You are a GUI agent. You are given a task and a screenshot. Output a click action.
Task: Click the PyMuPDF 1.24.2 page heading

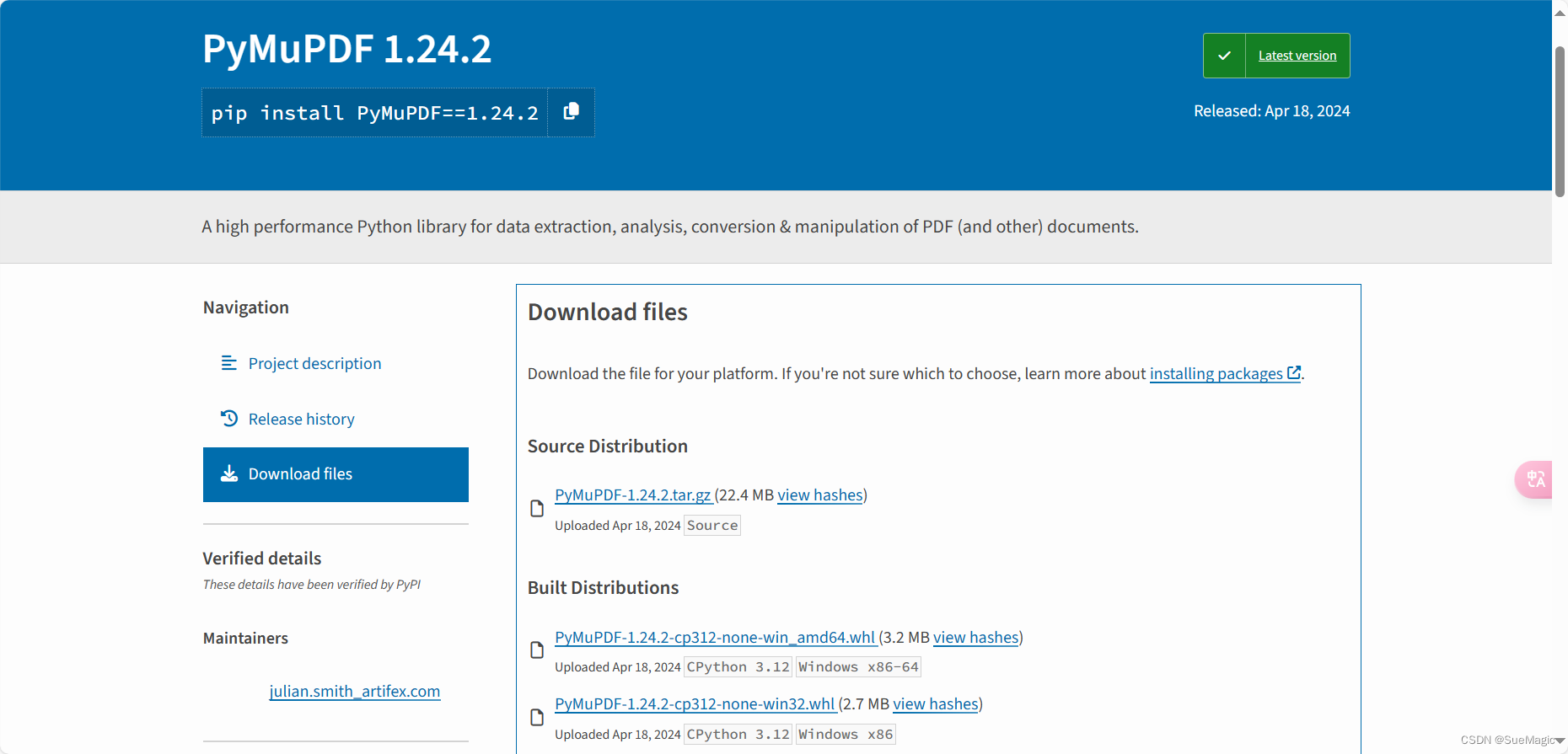[x=346, y=49]
